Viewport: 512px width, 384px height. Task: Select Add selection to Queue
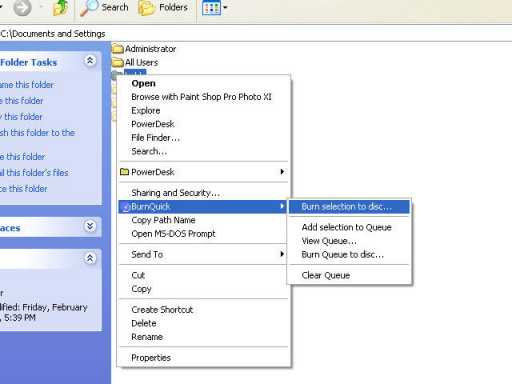pos(349,227)
